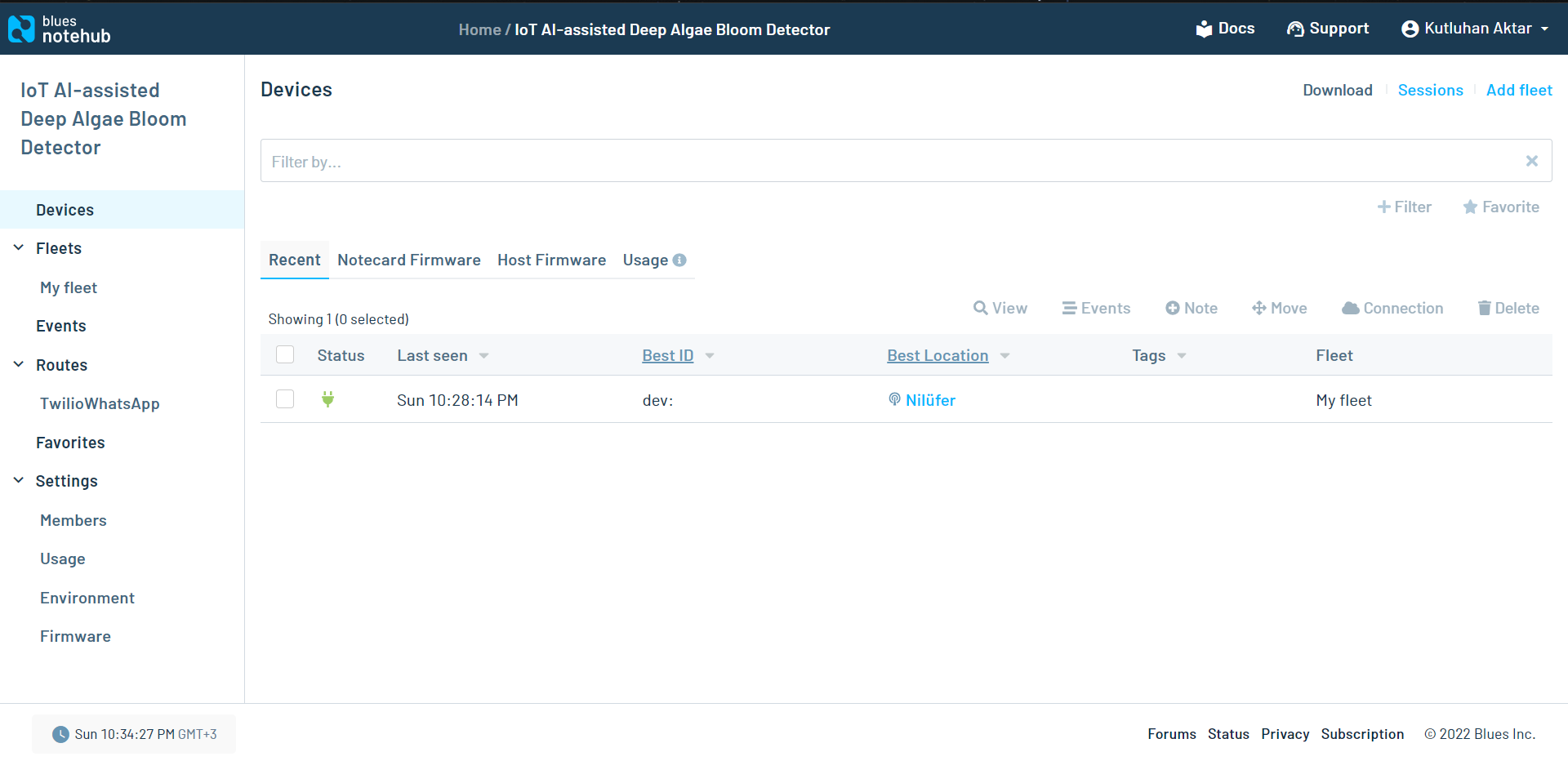The width and height of the screenshot is (1568, 761).
Task: Open the Kutluhan Aktar account dropdown caret
Action: point(1544,29)
